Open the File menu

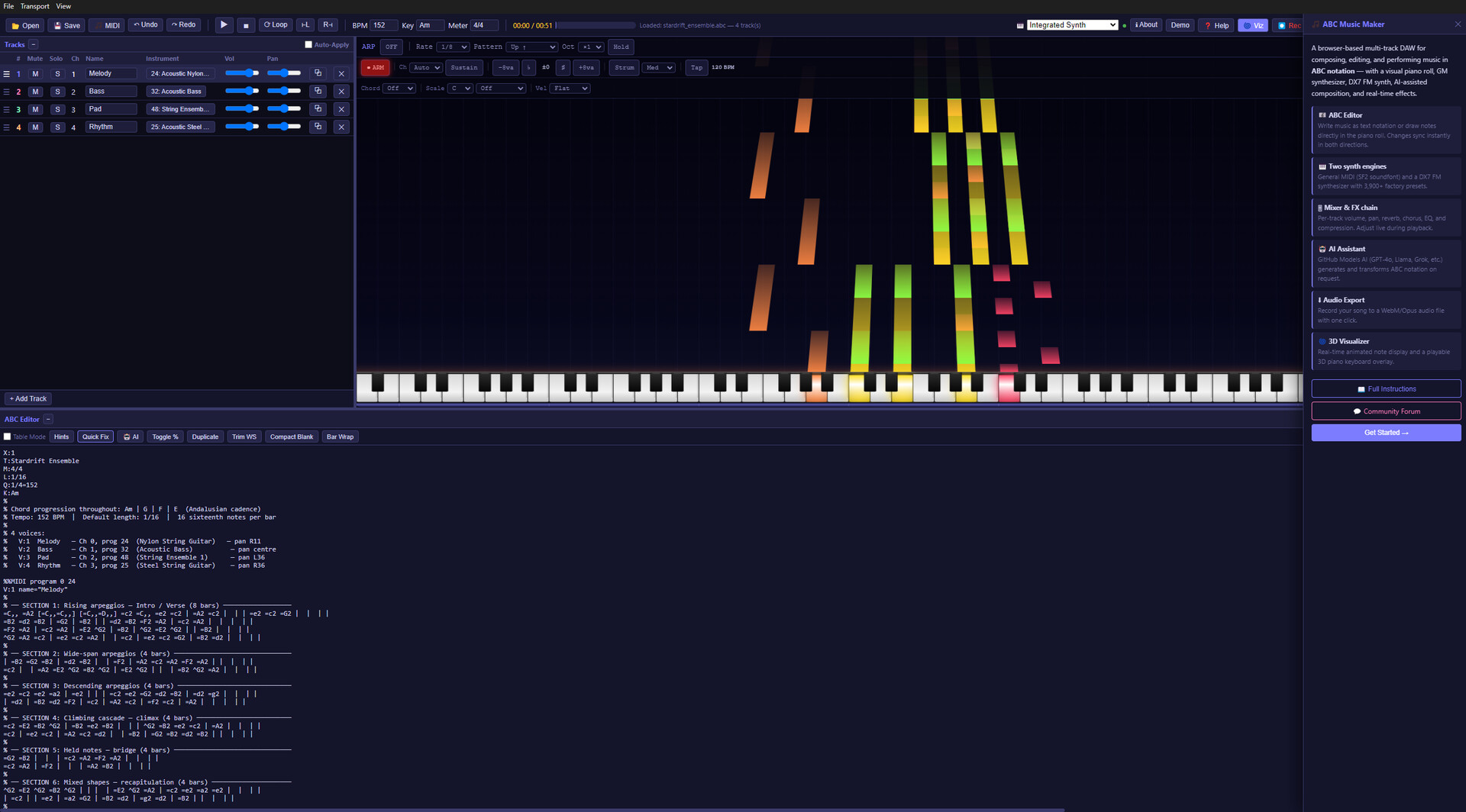click(x=8, y=6)
